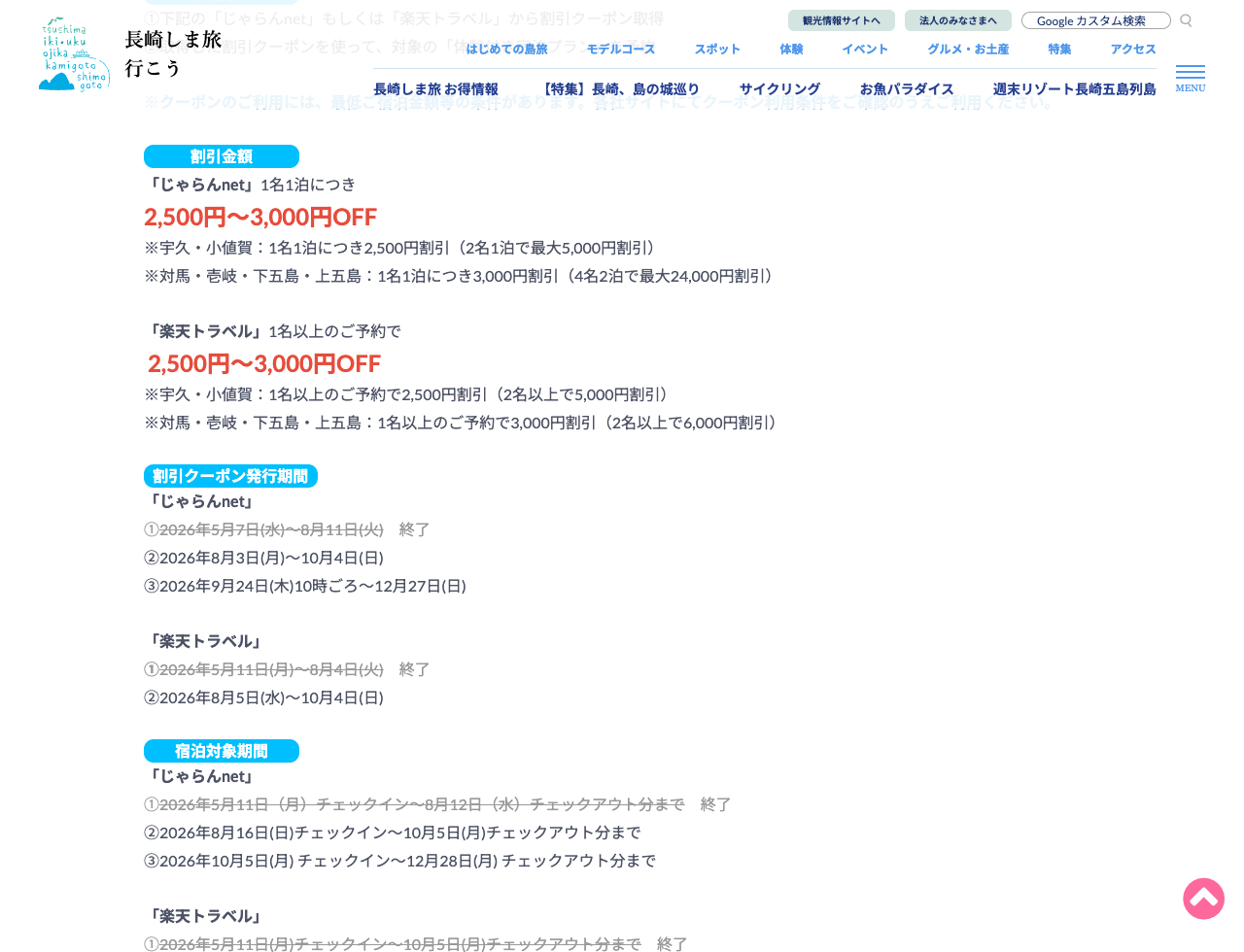Viewport: 1244px width, 952px height.
Task: Open the 観光情報サイトへ link
Action: click(842, 20)
